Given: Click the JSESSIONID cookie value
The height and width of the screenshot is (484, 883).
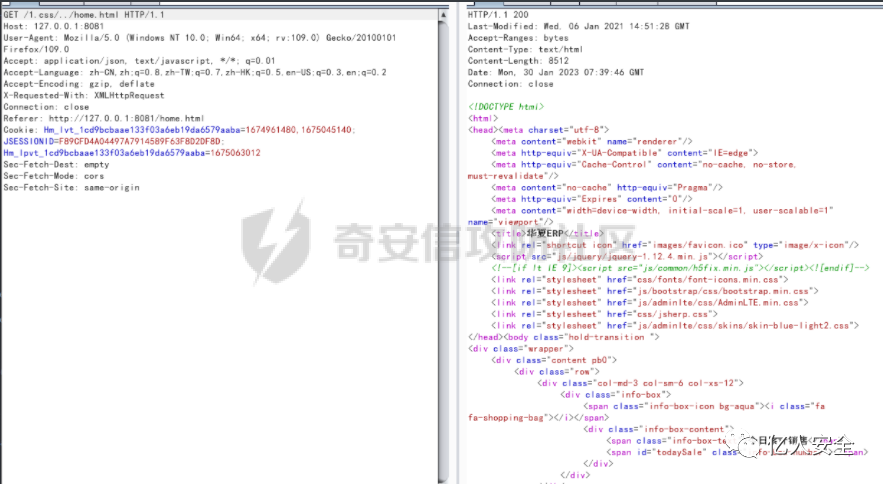Looking at the screenshot, I should tap(141, 141).
